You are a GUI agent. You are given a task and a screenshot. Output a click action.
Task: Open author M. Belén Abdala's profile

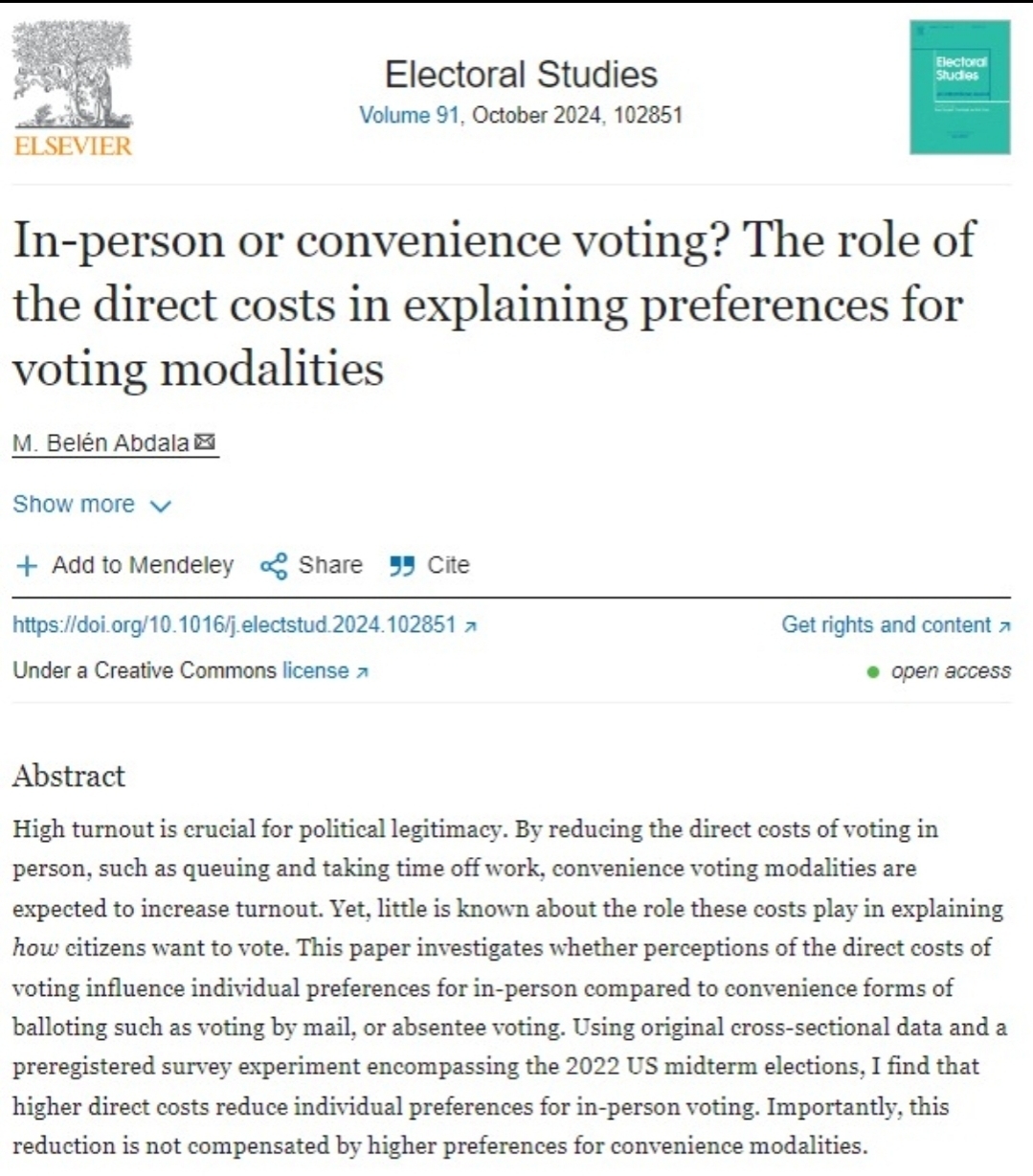click(101, 443)
